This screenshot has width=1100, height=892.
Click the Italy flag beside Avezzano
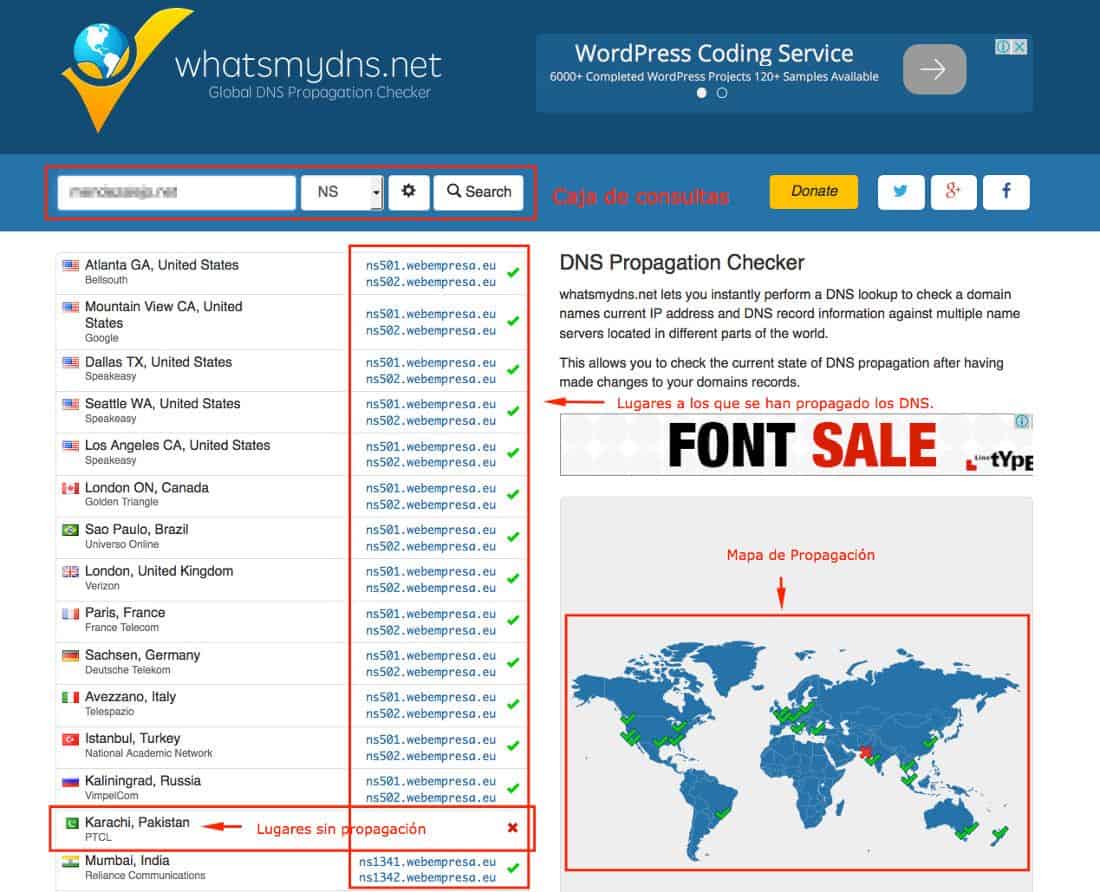(70, 697)
